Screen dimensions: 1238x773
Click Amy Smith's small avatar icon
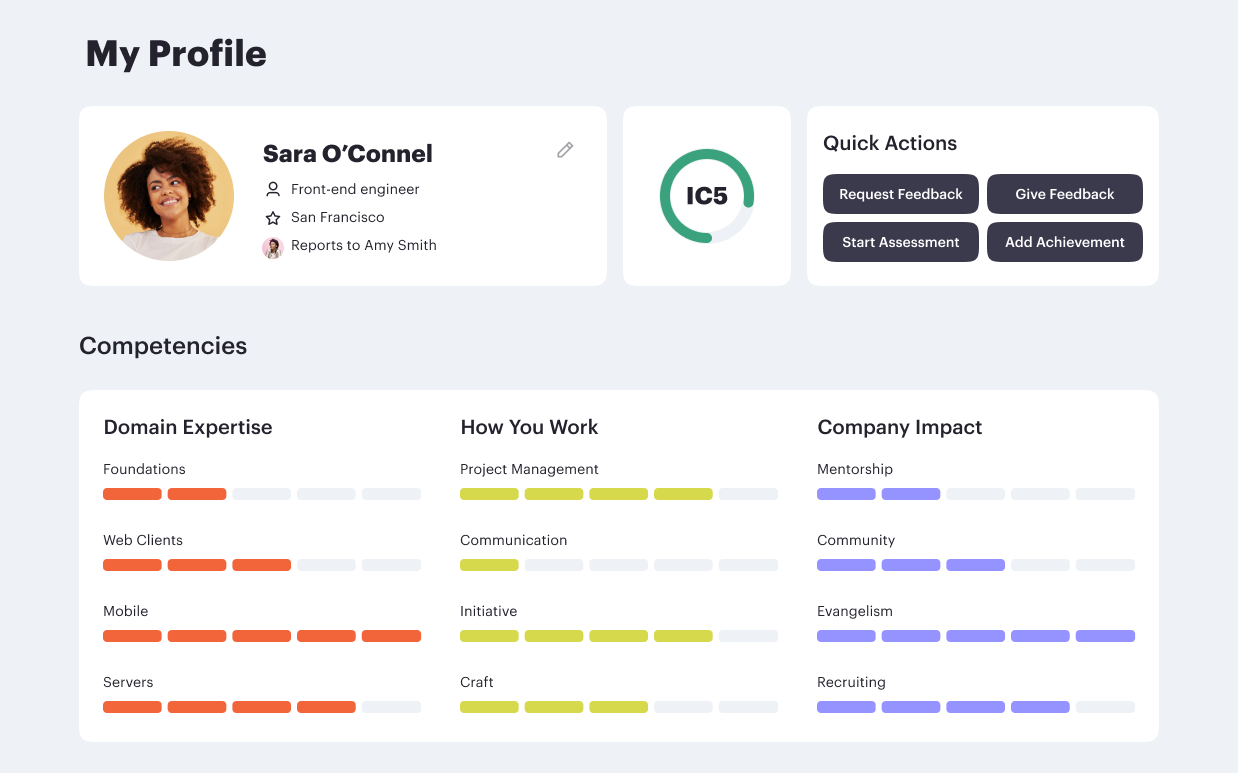pos(272,247)
